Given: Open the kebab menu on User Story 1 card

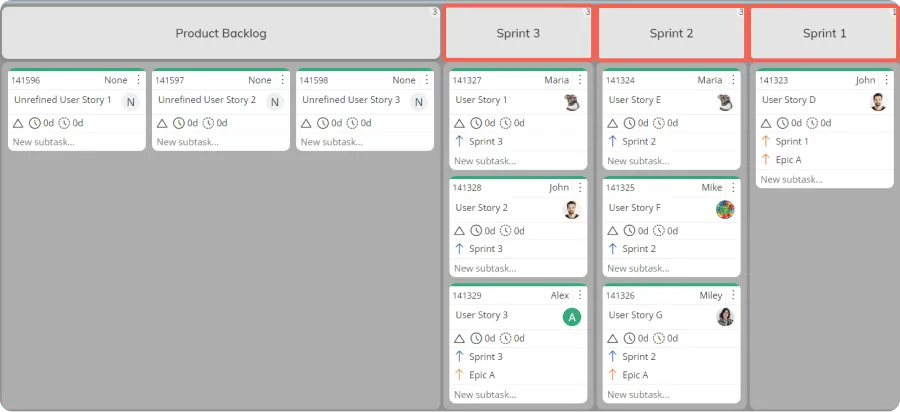Looking at the screenshot, I should 580,80.
